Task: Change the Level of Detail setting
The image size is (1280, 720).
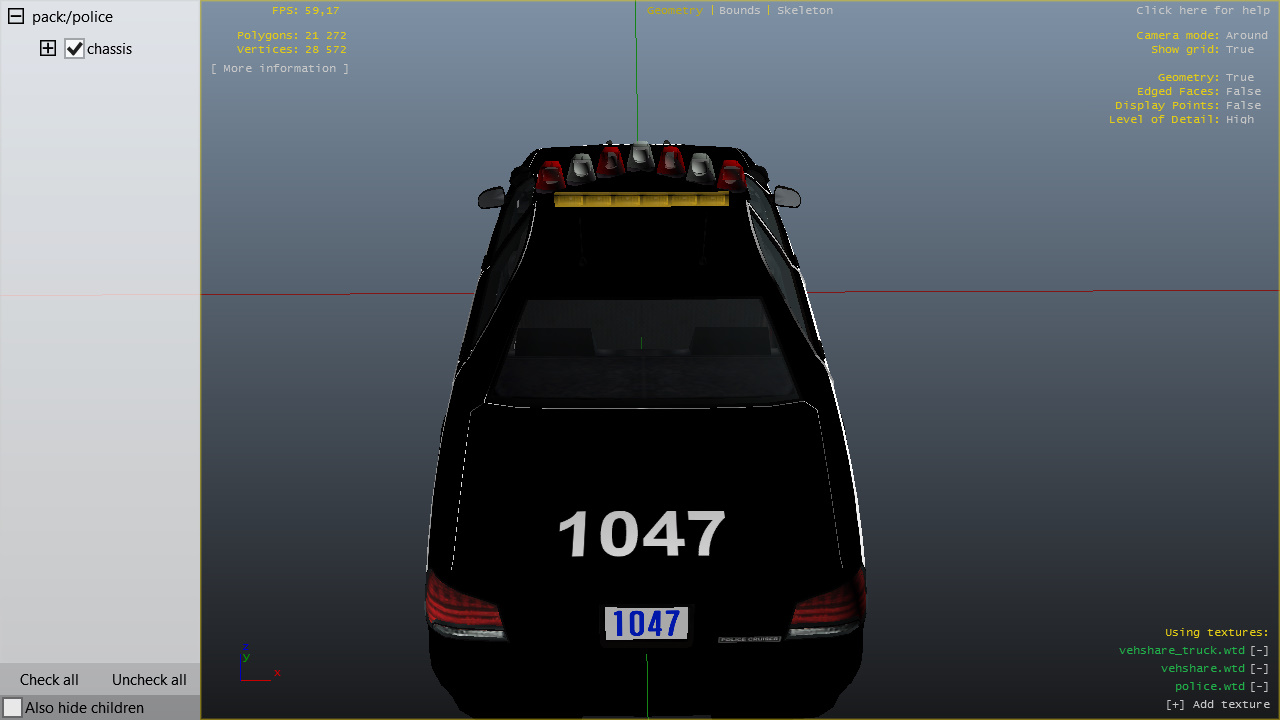Action: [1239, 119]
